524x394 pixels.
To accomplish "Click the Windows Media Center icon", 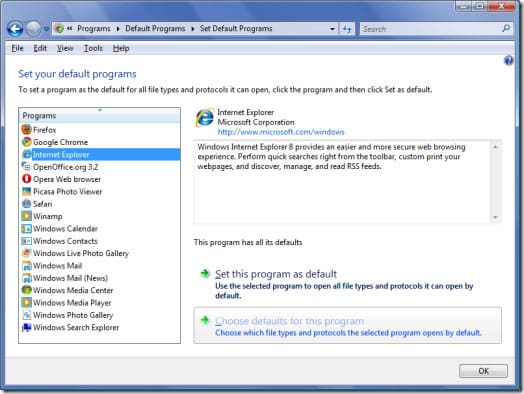I will coord(26,290).
